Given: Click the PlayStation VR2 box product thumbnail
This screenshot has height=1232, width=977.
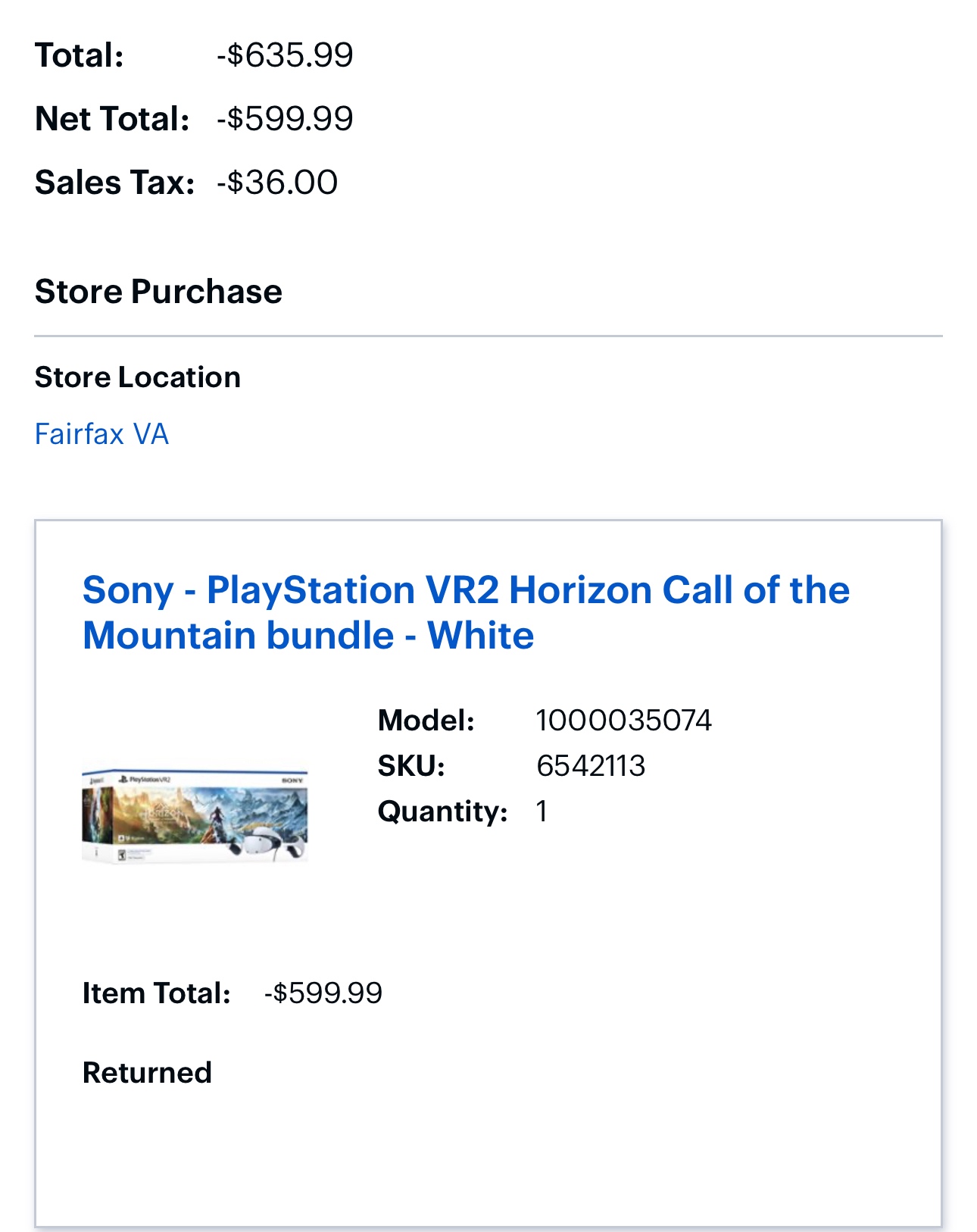Looking at the screenshot, I should (195, 815).
